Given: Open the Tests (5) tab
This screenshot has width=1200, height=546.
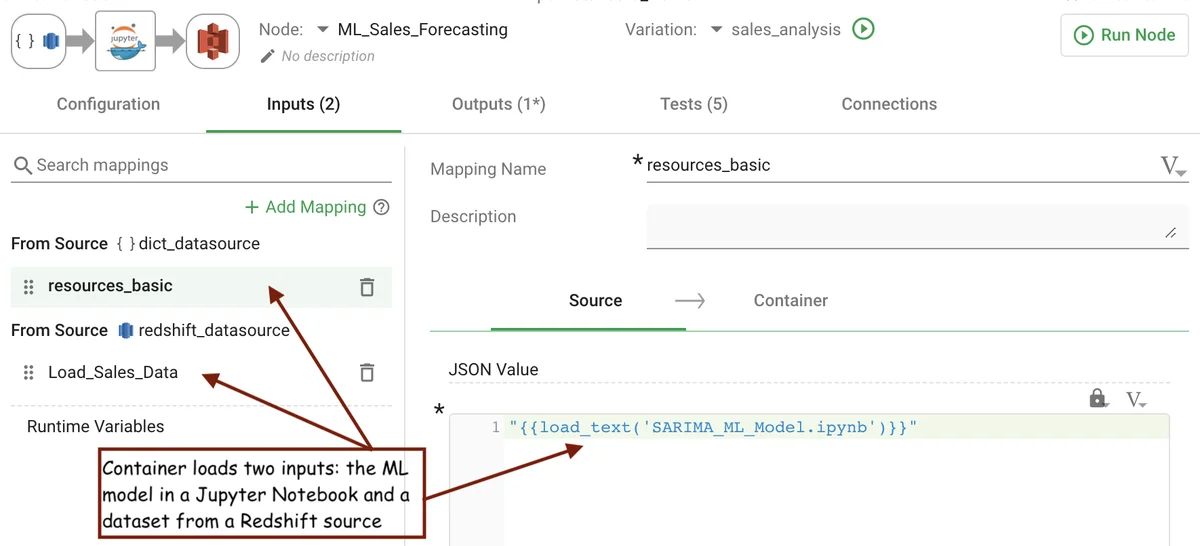Looking at the screenshot, I should 694,104.
